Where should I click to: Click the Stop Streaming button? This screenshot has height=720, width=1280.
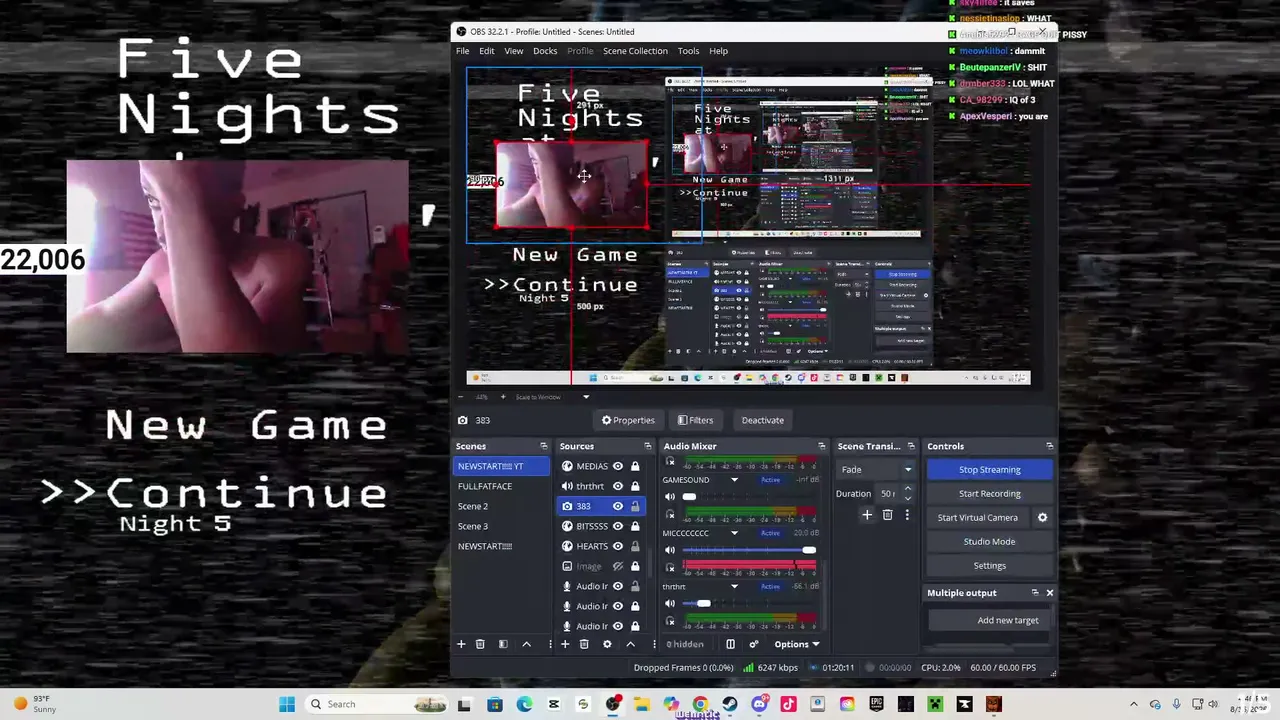[x=990, y=470]
